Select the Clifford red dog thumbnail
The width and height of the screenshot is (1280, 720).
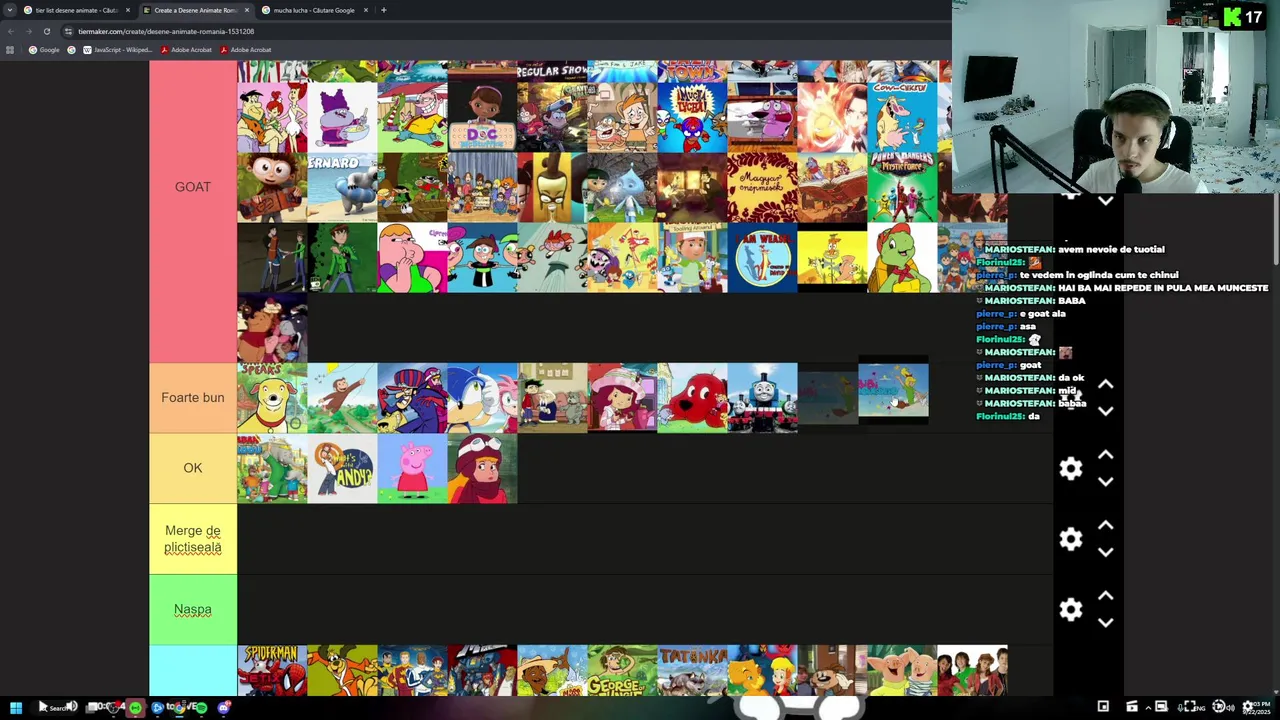click(693, 398)
